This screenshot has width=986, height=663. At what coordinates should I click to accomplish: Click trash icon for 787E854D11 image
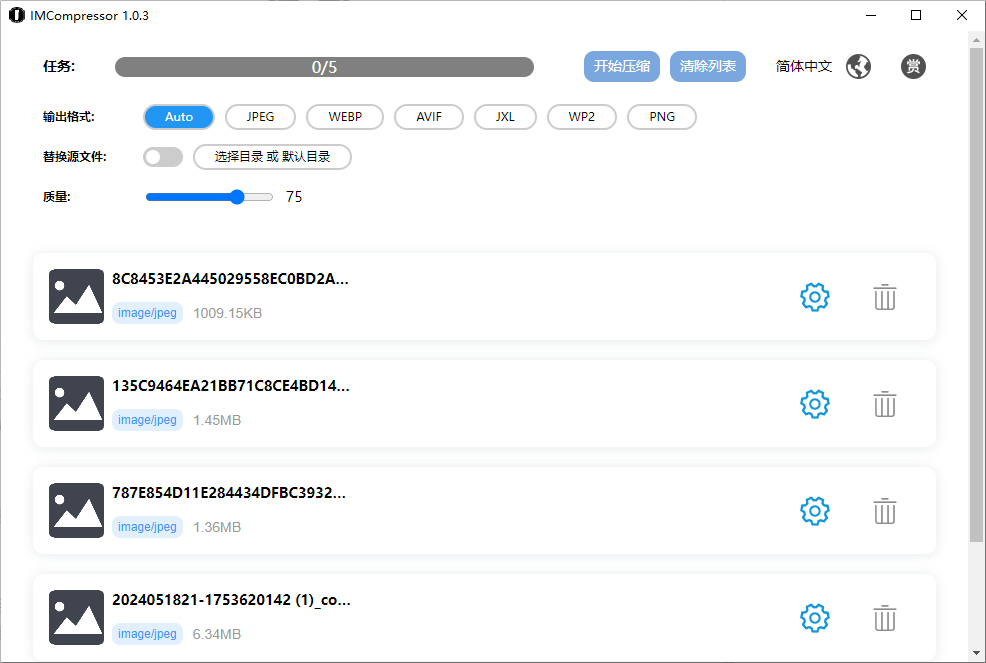(x=884, y=511)
